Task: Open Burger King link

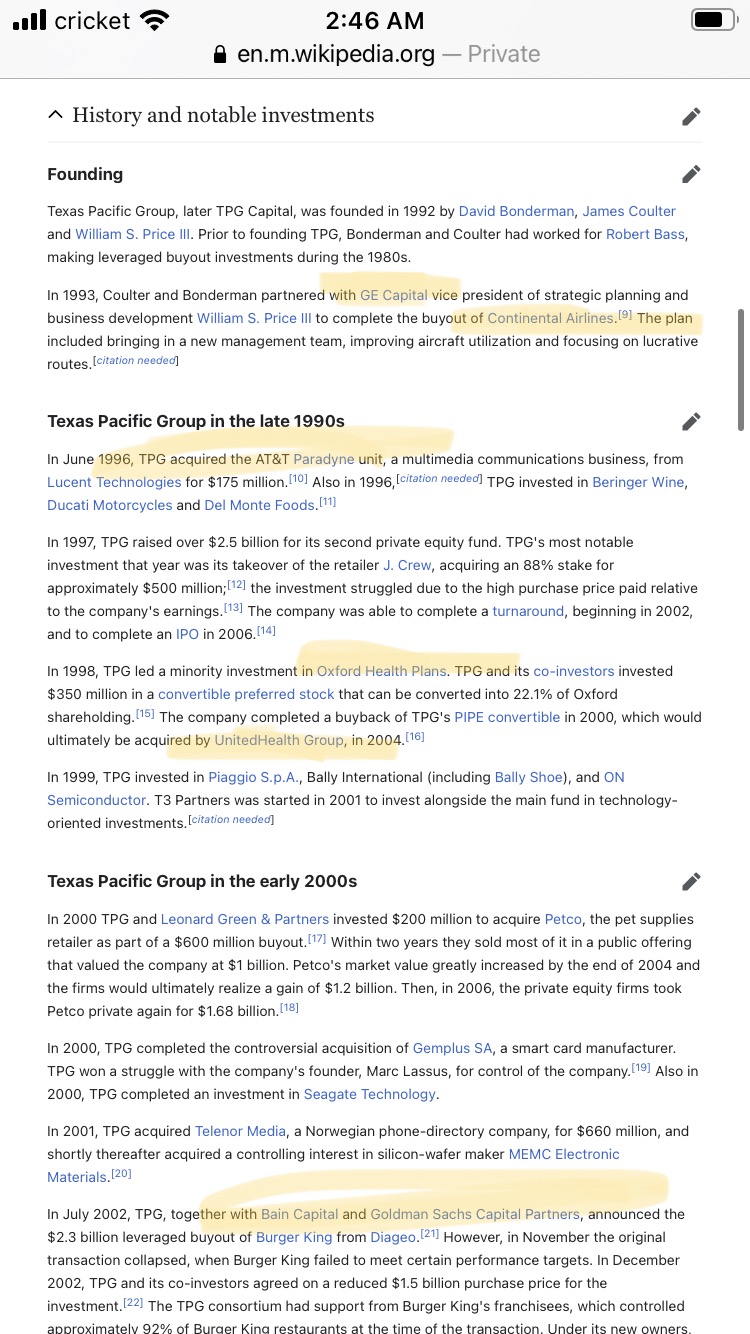Action: click(294, 1237)
